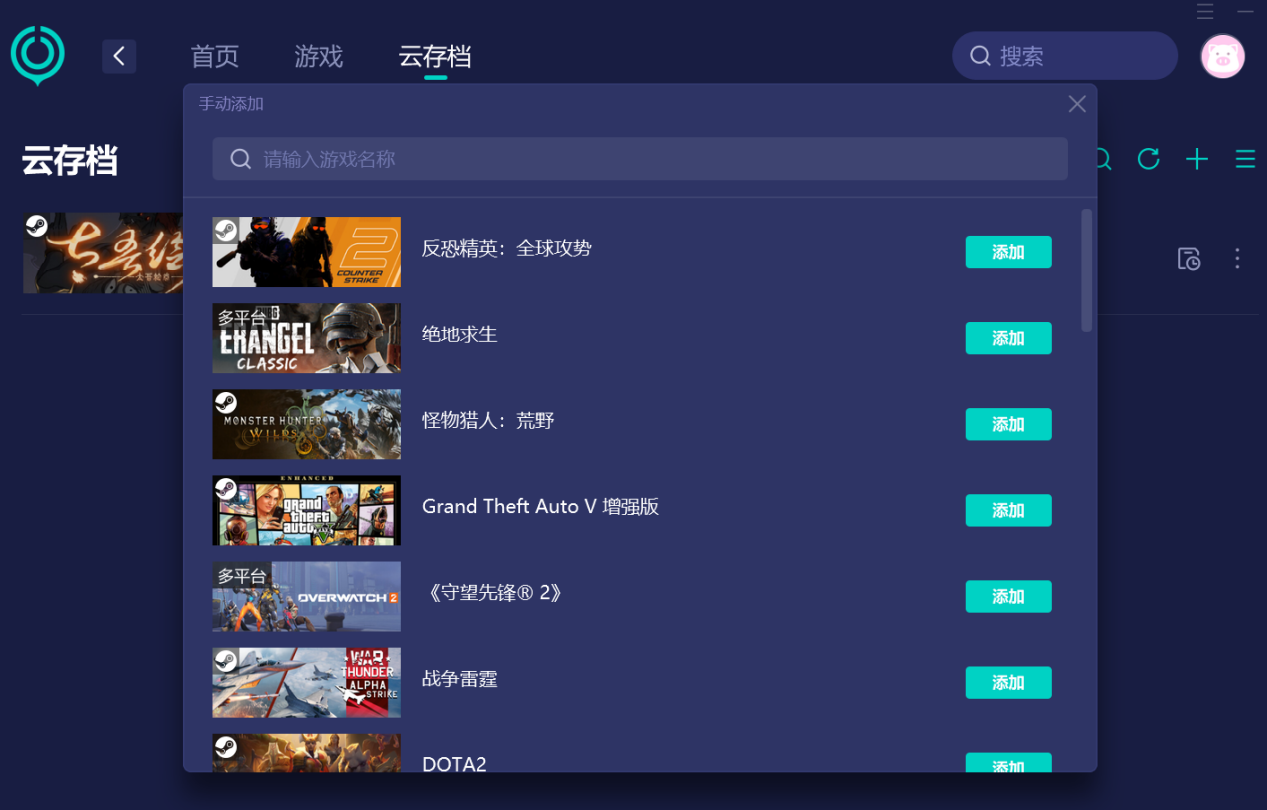Viewport: 1267px width, 810px height.
Task: Click the header search magnifier icon
Action: point(980,56)
